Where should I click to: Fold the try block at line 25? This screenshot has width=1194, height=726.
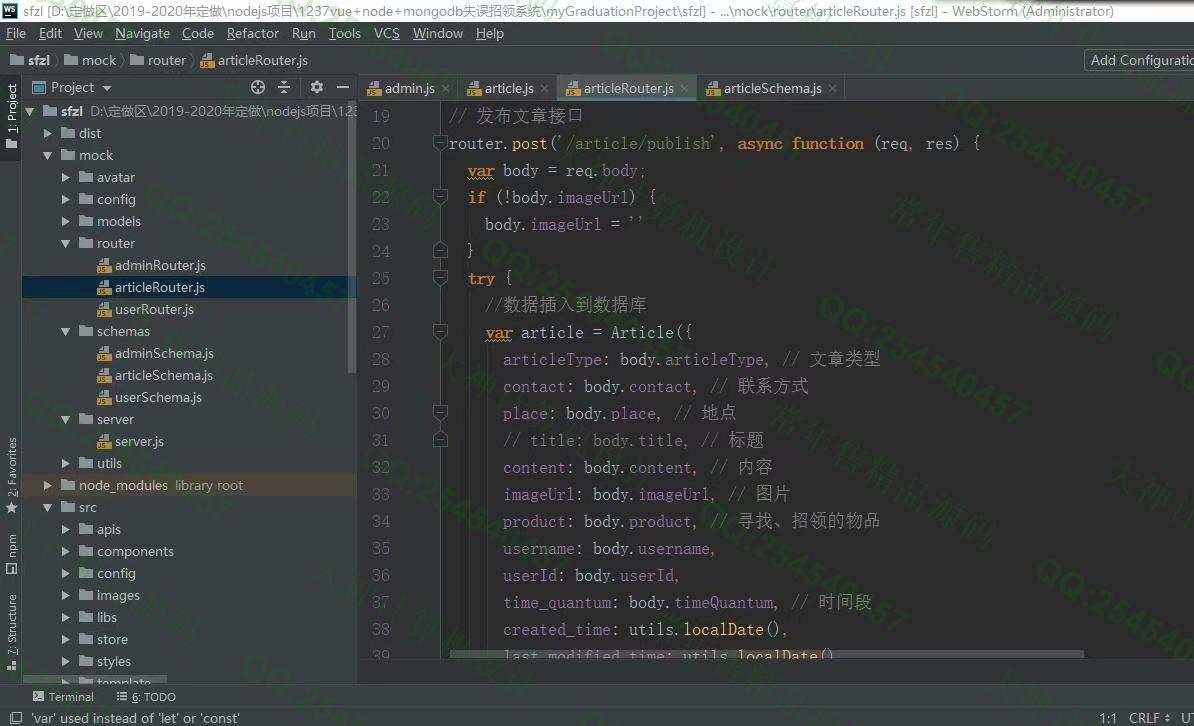click(439, 277)
